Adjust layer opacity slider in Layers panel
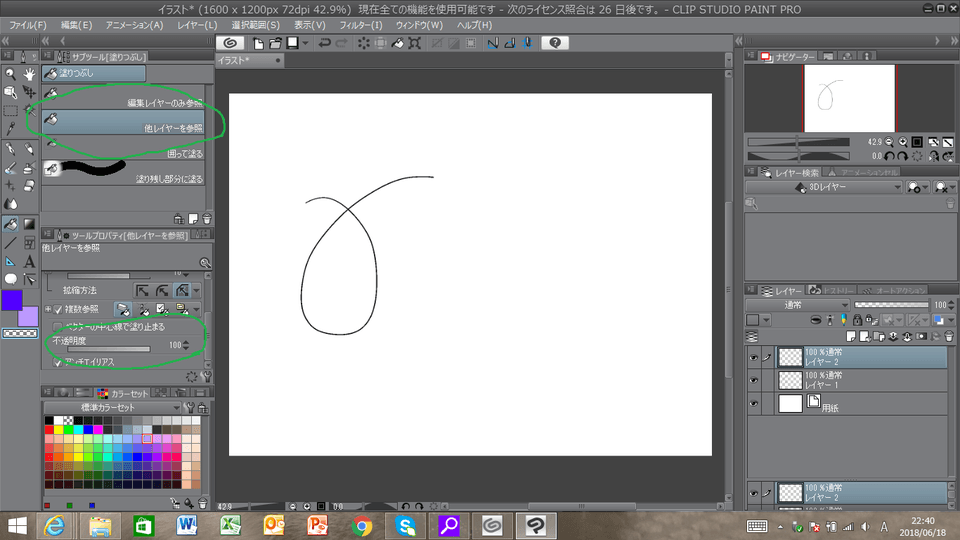The image size is (960, 540). tap(891, 305)
